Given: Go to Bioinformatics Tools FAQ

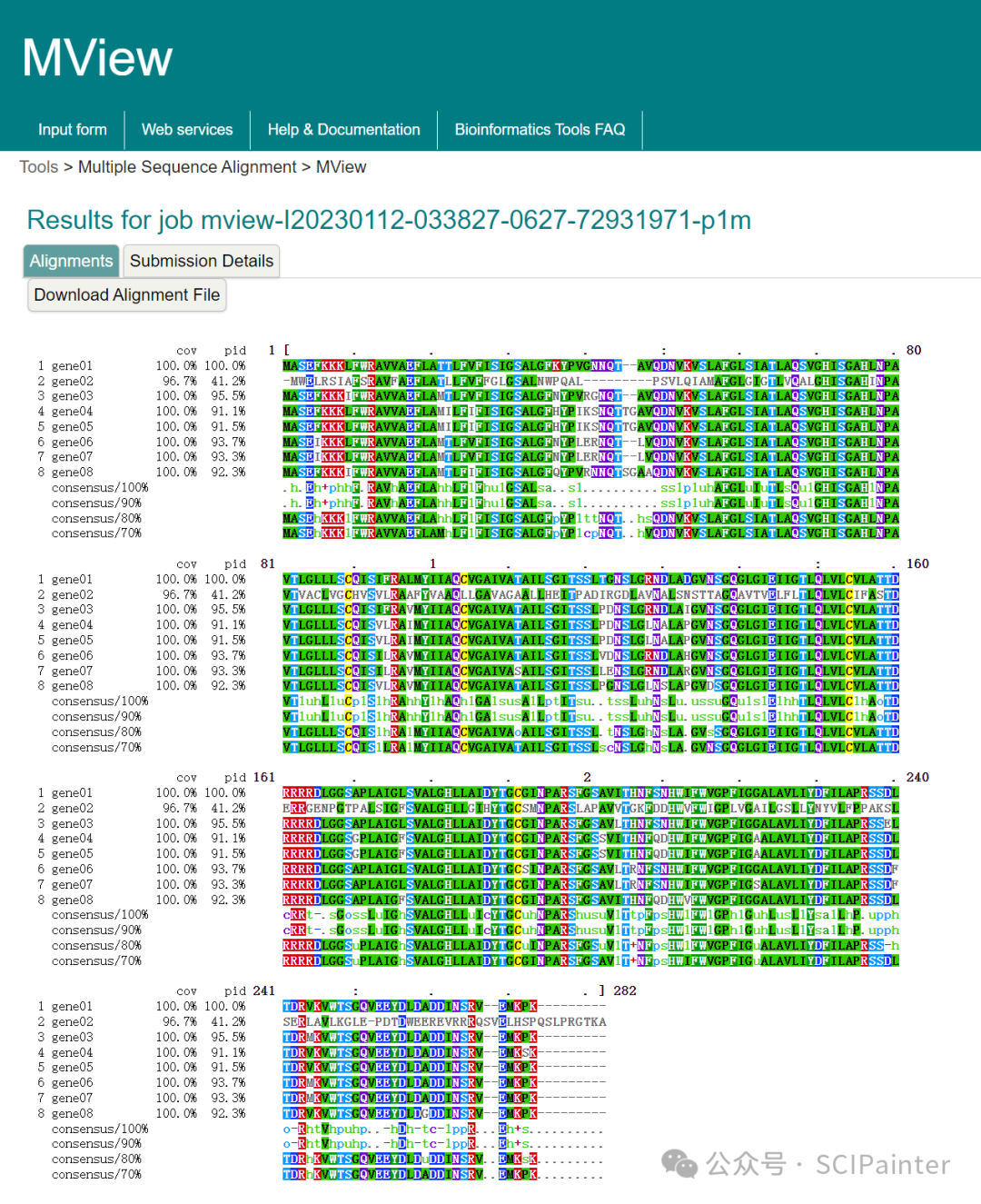Looking at the screenshot, I should (540, 130).
